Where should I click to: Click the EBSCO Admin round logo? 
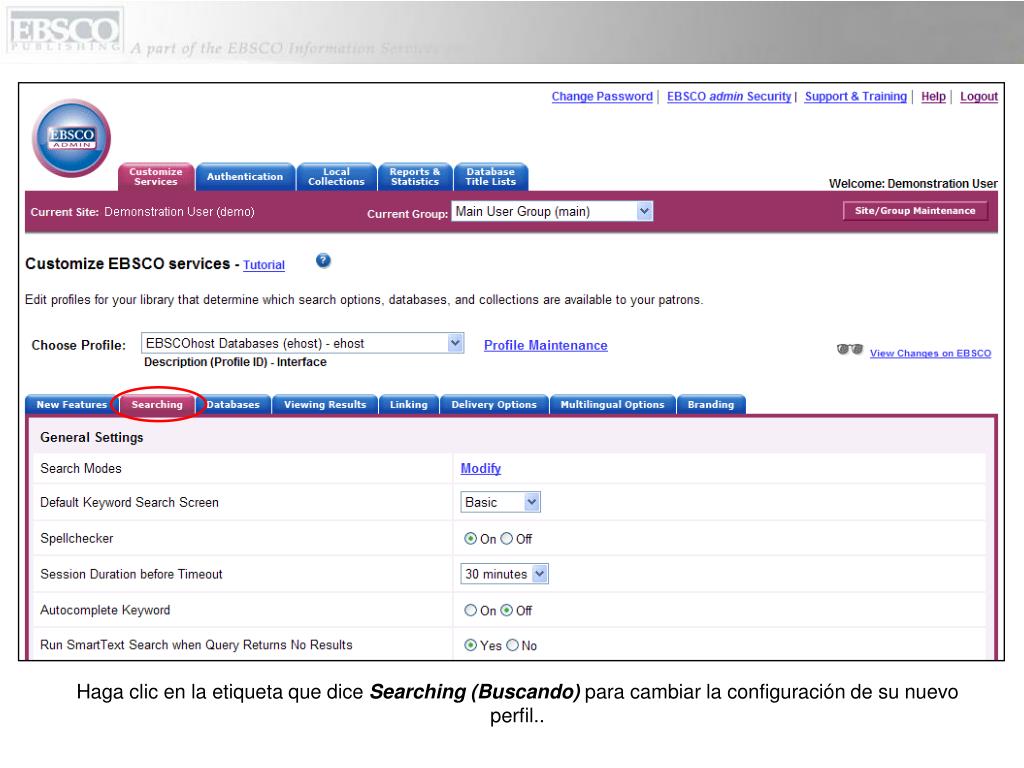(x=71, y=138)
